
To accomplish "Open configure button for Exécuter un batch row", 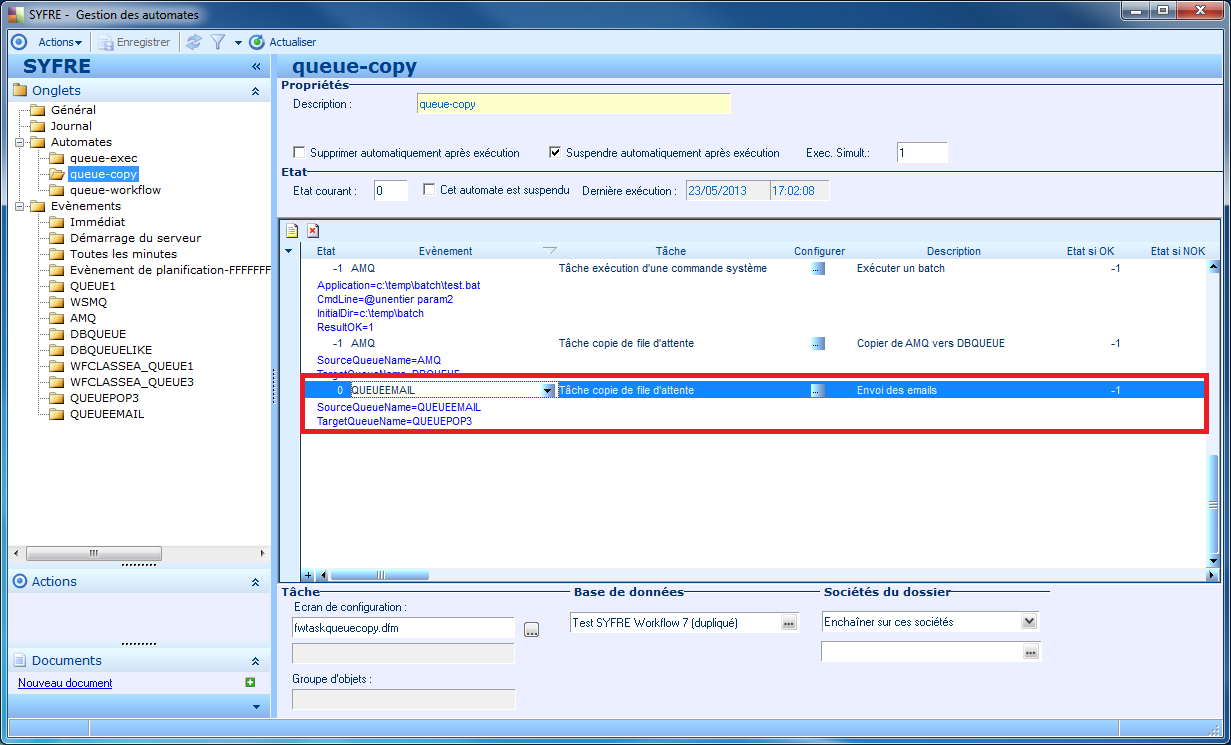I will (818, 269).
